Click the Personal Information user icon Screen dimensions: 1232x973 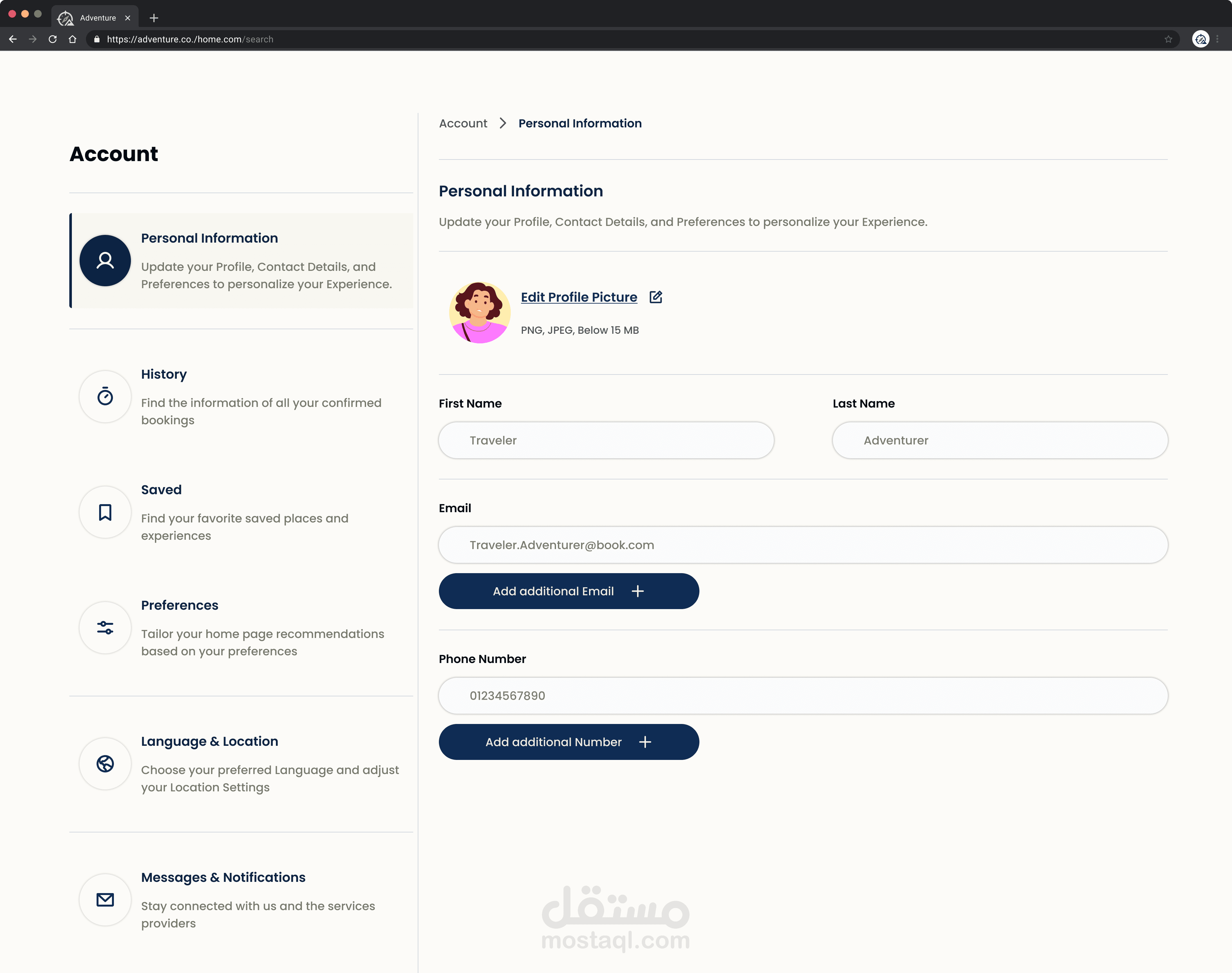click(105, 261)
